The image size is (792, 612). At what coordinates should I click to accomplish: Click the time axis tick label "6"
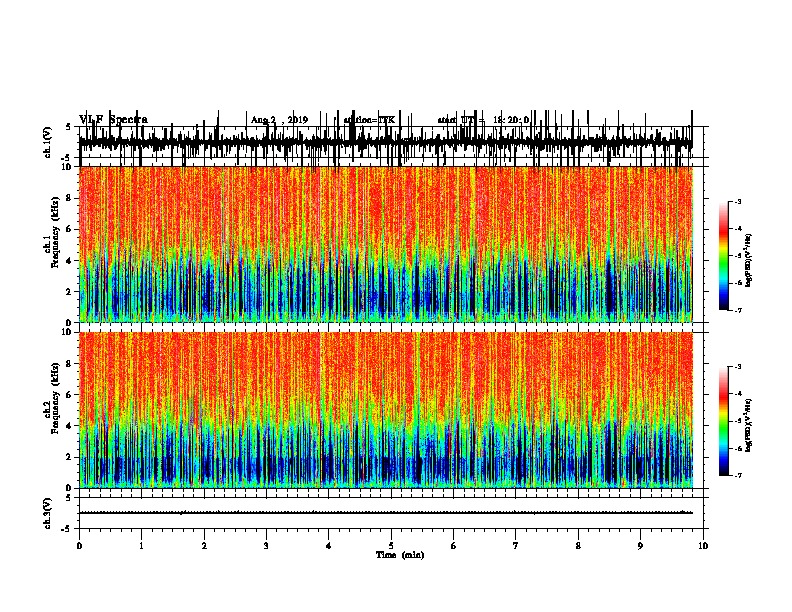click(x=454, y=546)
